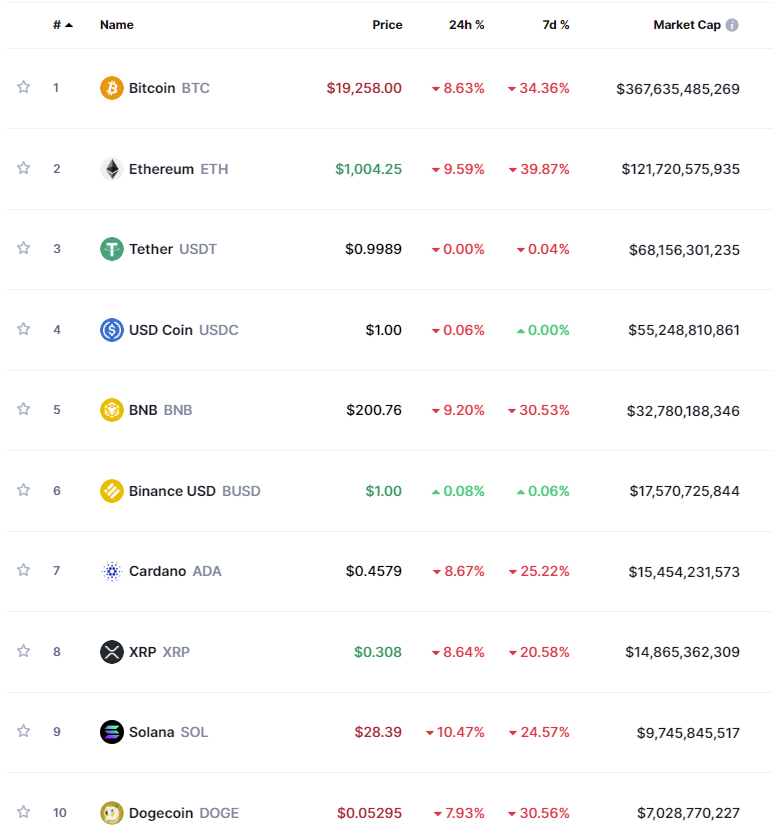Click the Cardano logo icon

[111, 571]
